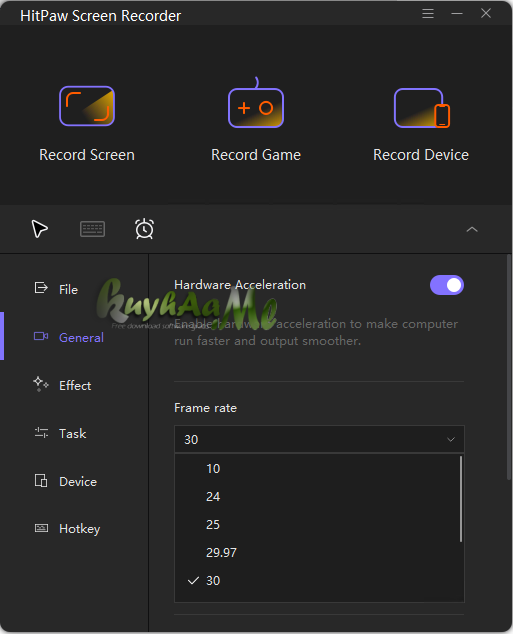The image size is (513, 634).
Task: Close the HitPaw Screen Recorder window
Action: 486,13
